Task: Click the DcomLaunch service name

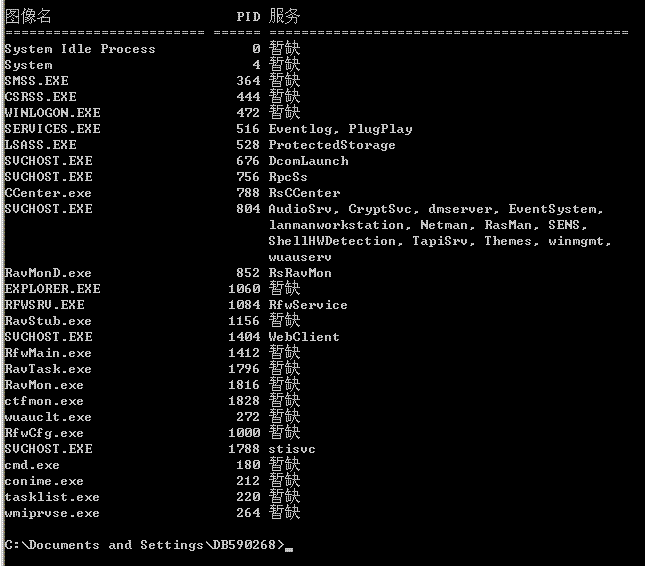Action: pyautogui.click(x=308, y=161)
